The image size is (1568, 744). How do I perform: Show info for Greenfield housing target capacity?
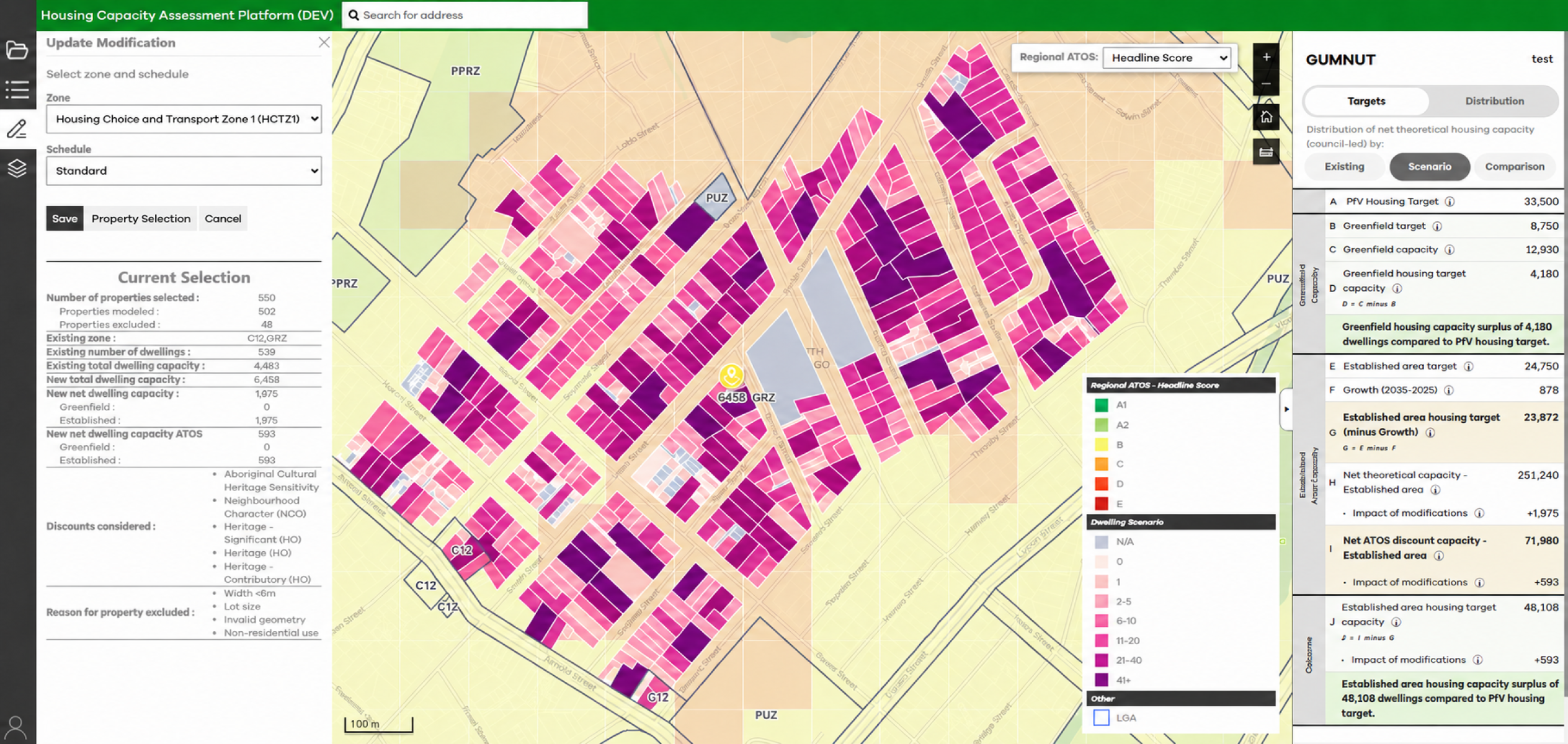click(1397, 288)
